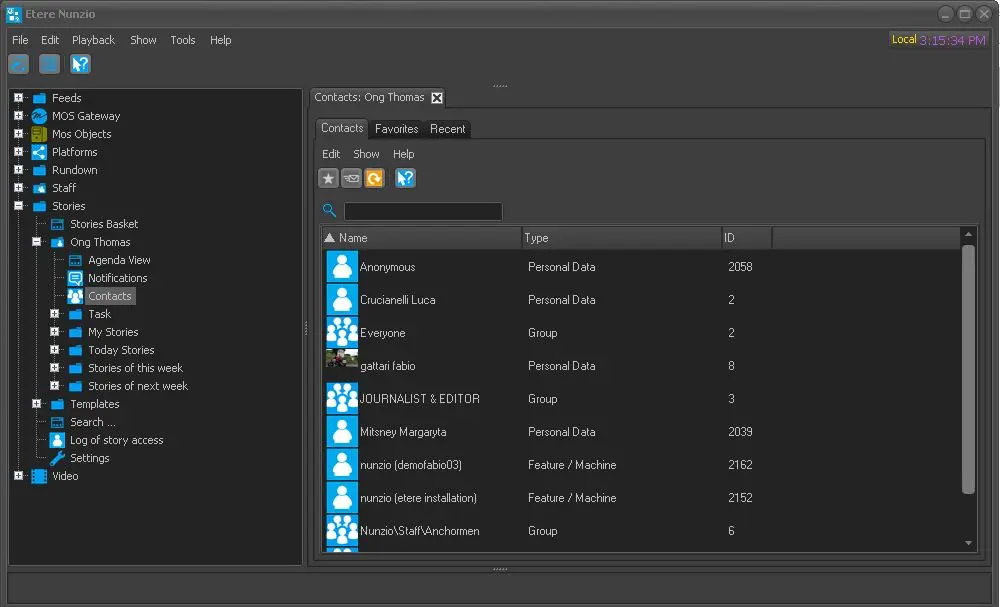Click the orange refresh icon
Screen dimensions: 1000x607
pyautogui.click(x=374, y=178)
